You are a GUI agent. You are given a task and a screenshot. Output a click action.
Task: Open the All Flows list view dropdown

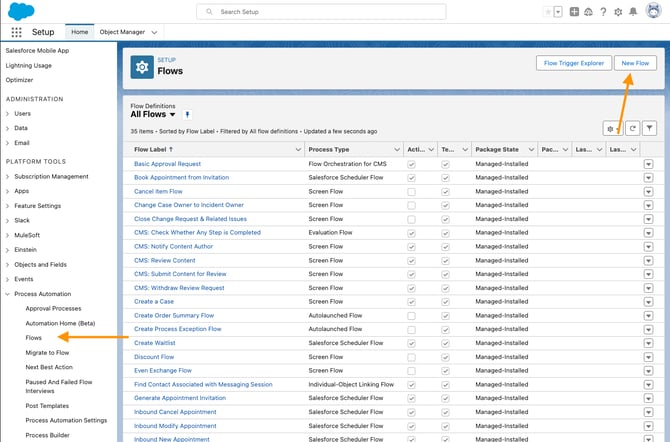point(173,115)
